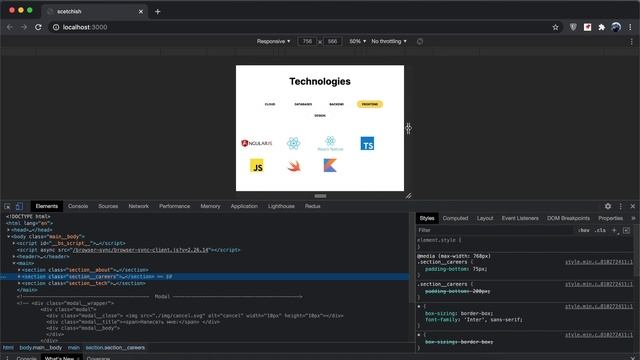Select the DESIGN category button

(x=320, y=116)
